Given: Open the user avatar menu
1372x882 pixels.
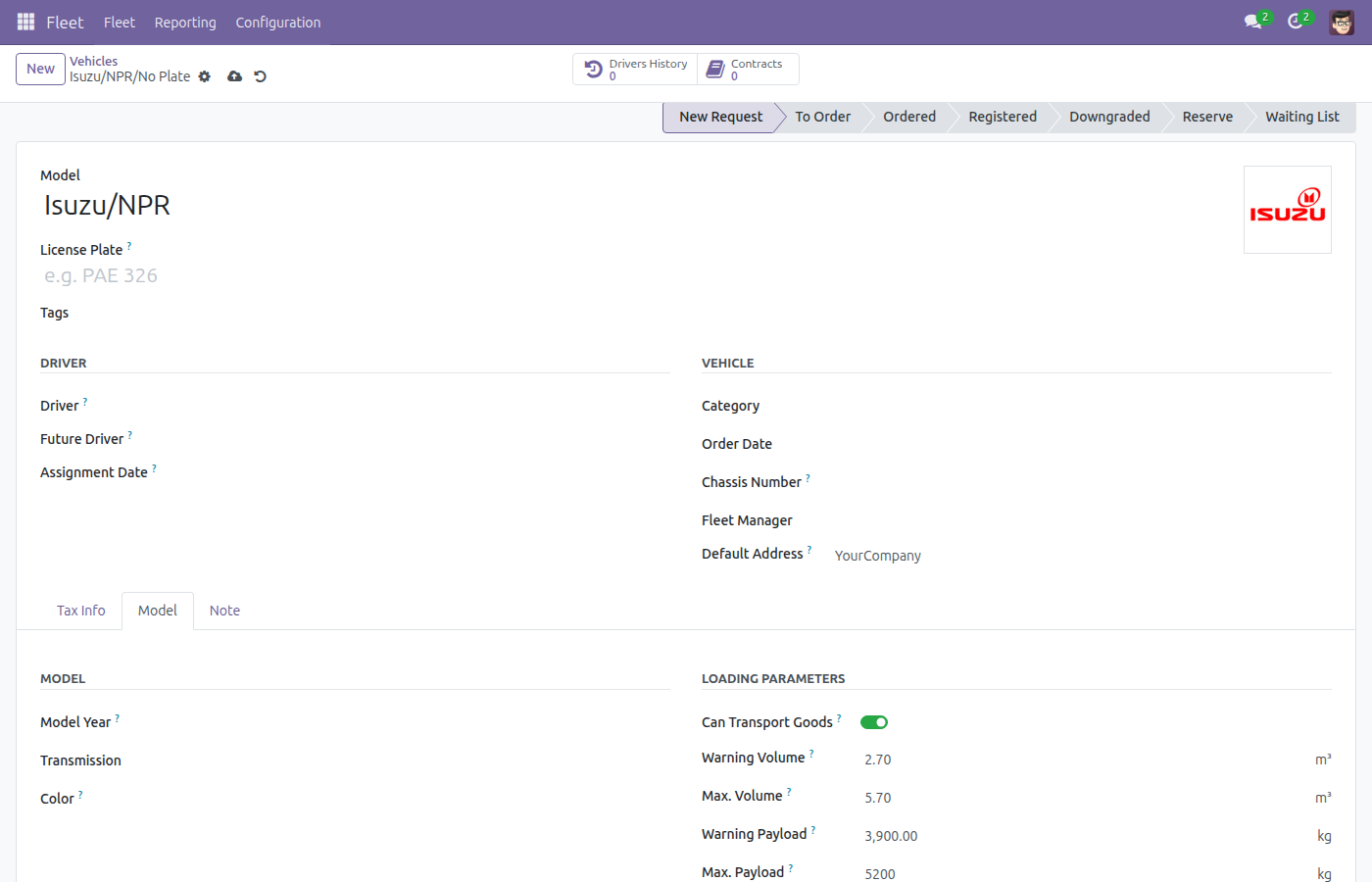Looking at the screenshot, I should click(x=1342, y=22).
